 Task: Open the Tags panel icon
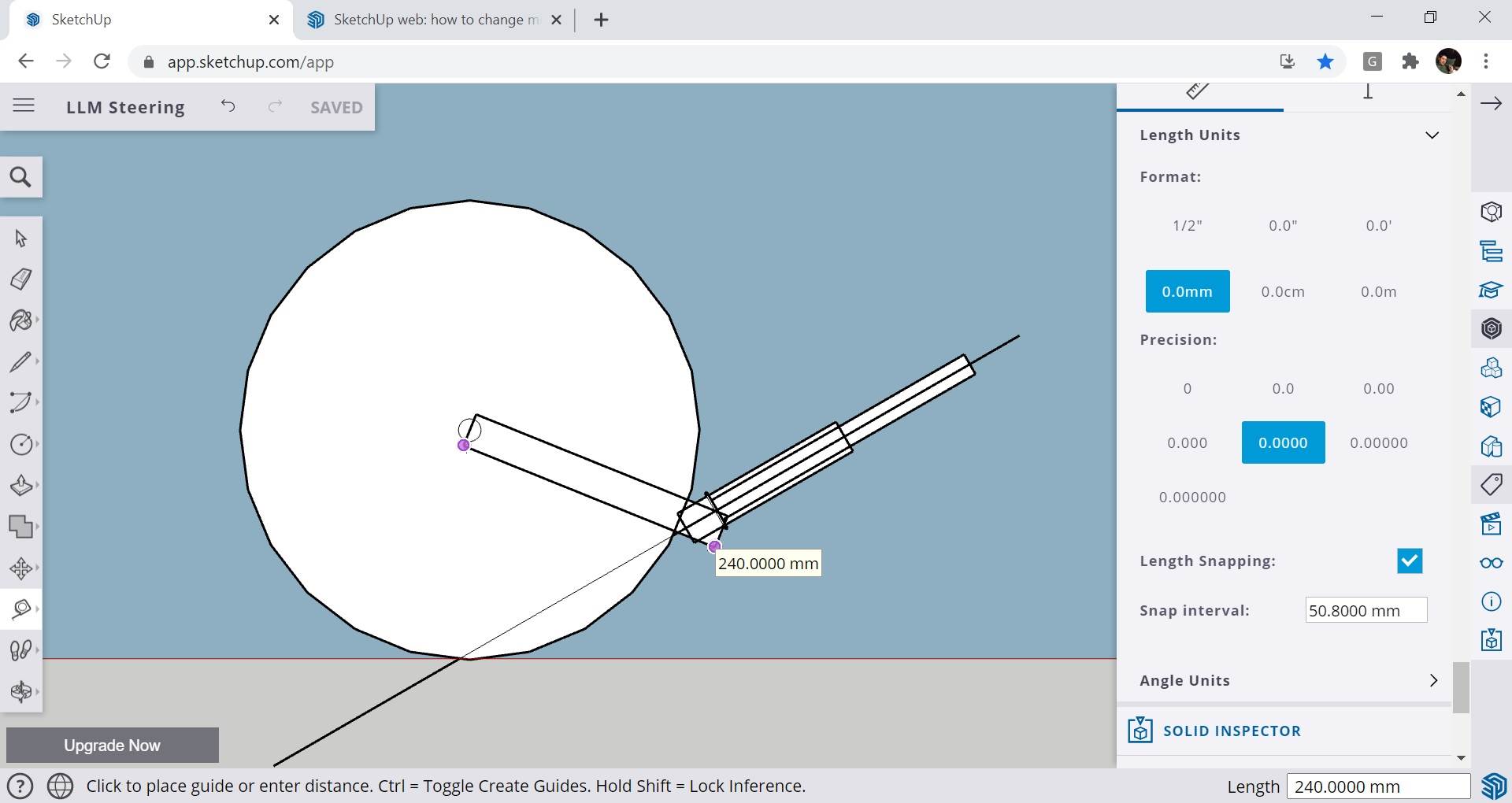pyautogui.click(x=1491, y=484)
